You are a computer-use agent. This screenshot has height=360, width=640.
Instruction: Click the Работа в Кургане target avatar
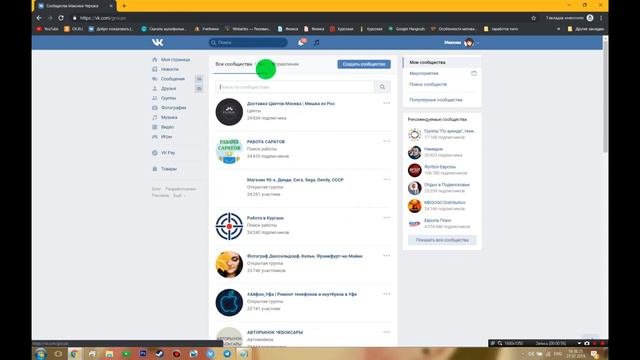[229, 226]
